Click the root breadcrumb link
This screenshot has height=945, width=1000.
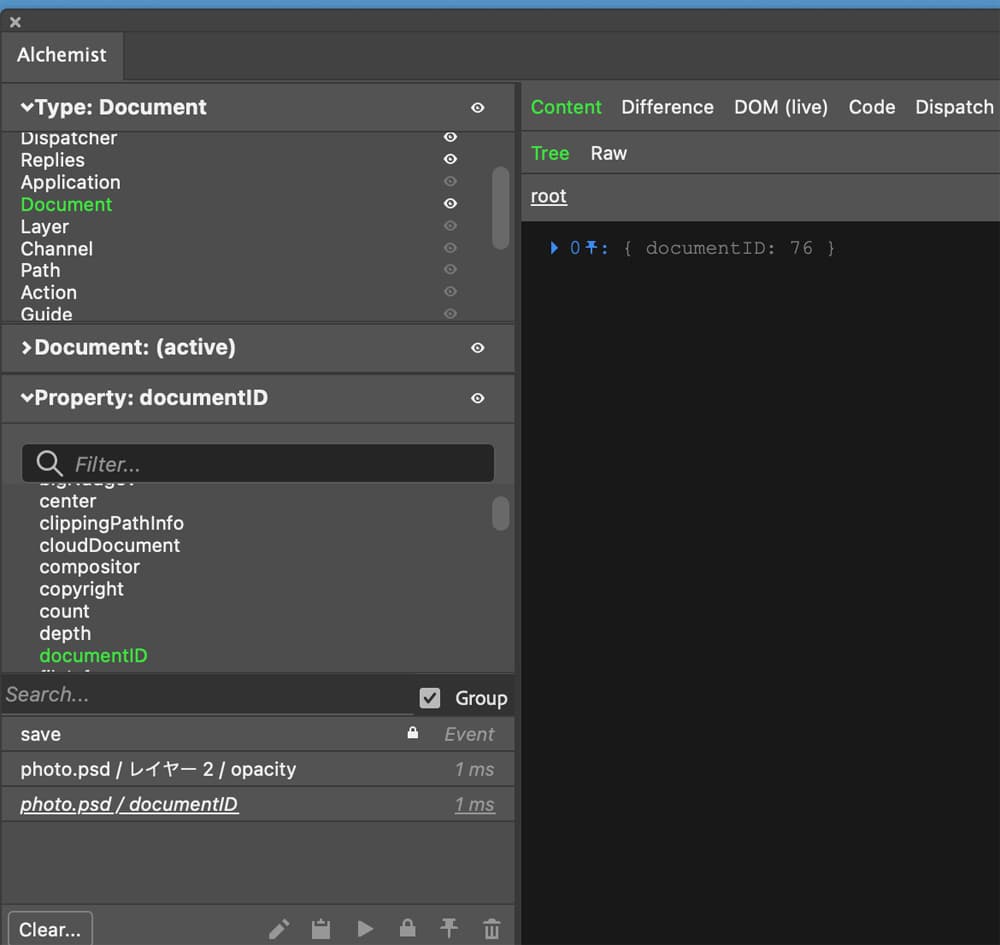[x=548, y=196]
